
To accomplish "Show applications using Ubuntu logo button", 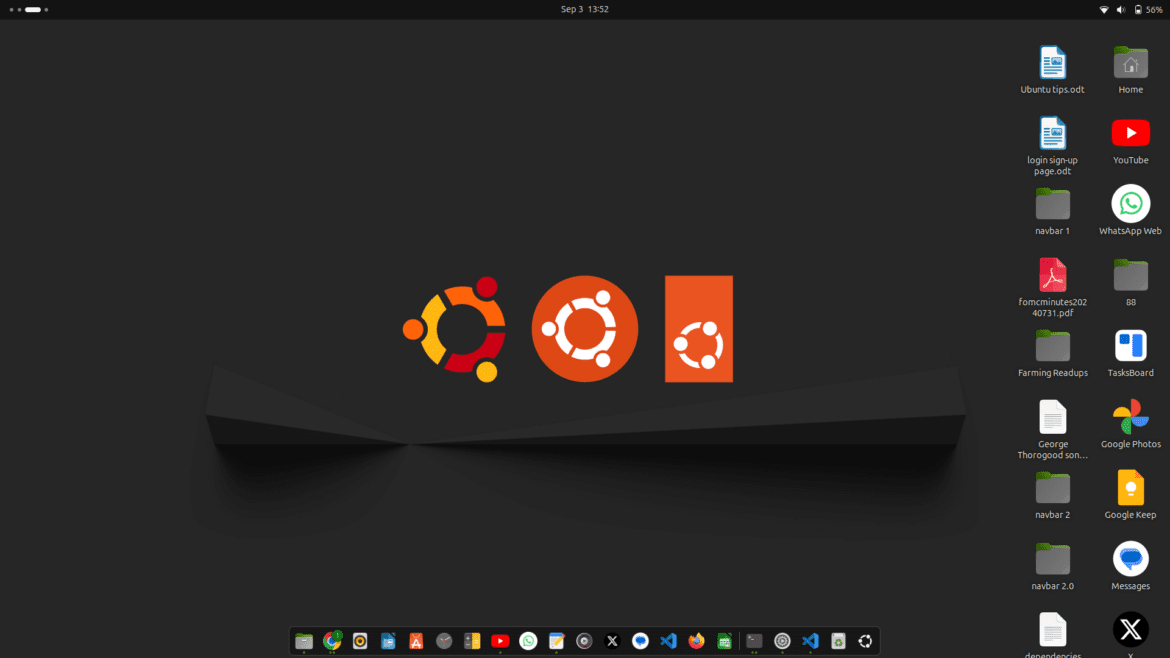I will click(x=866, y=641).
